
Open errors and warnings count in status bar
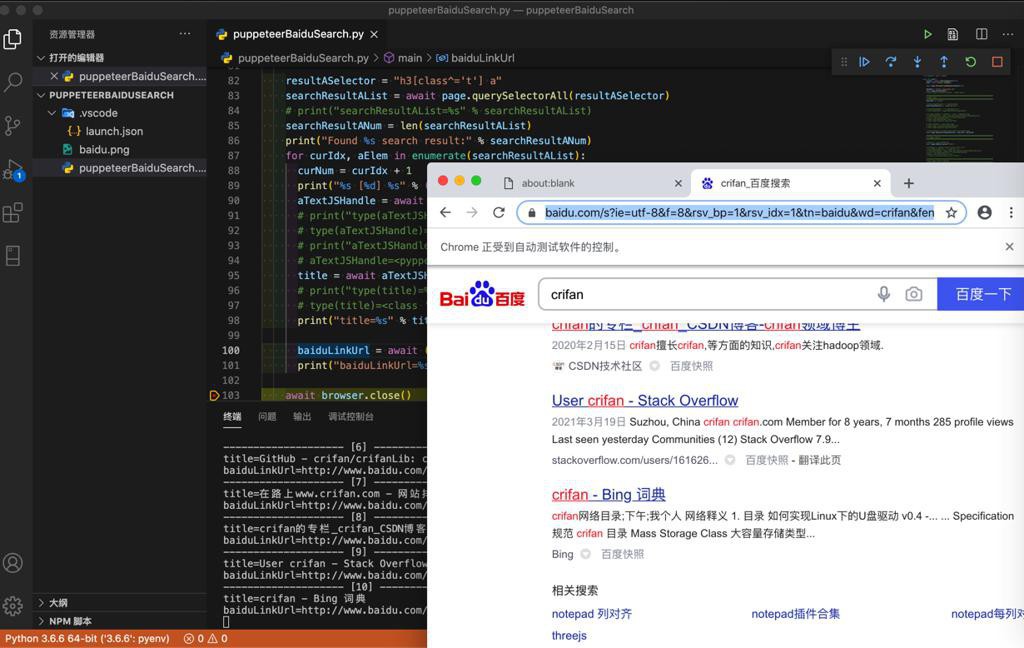point(205,638)
